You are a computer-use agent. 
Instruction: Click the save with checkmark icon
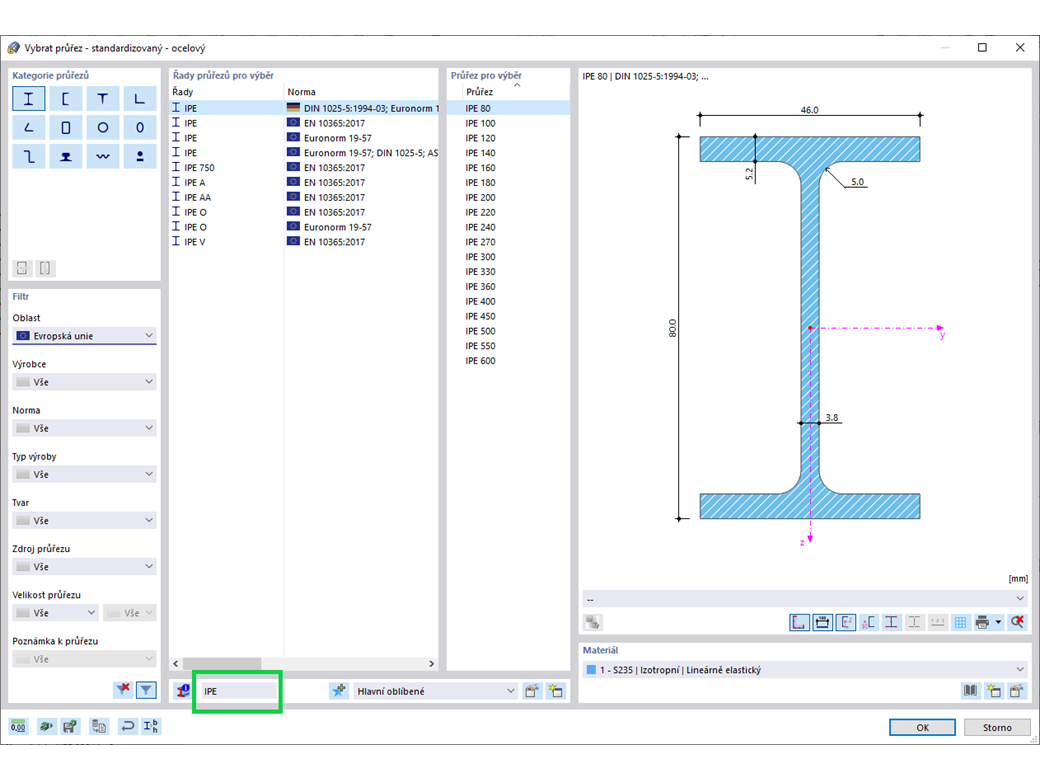(x=70, y=726)
